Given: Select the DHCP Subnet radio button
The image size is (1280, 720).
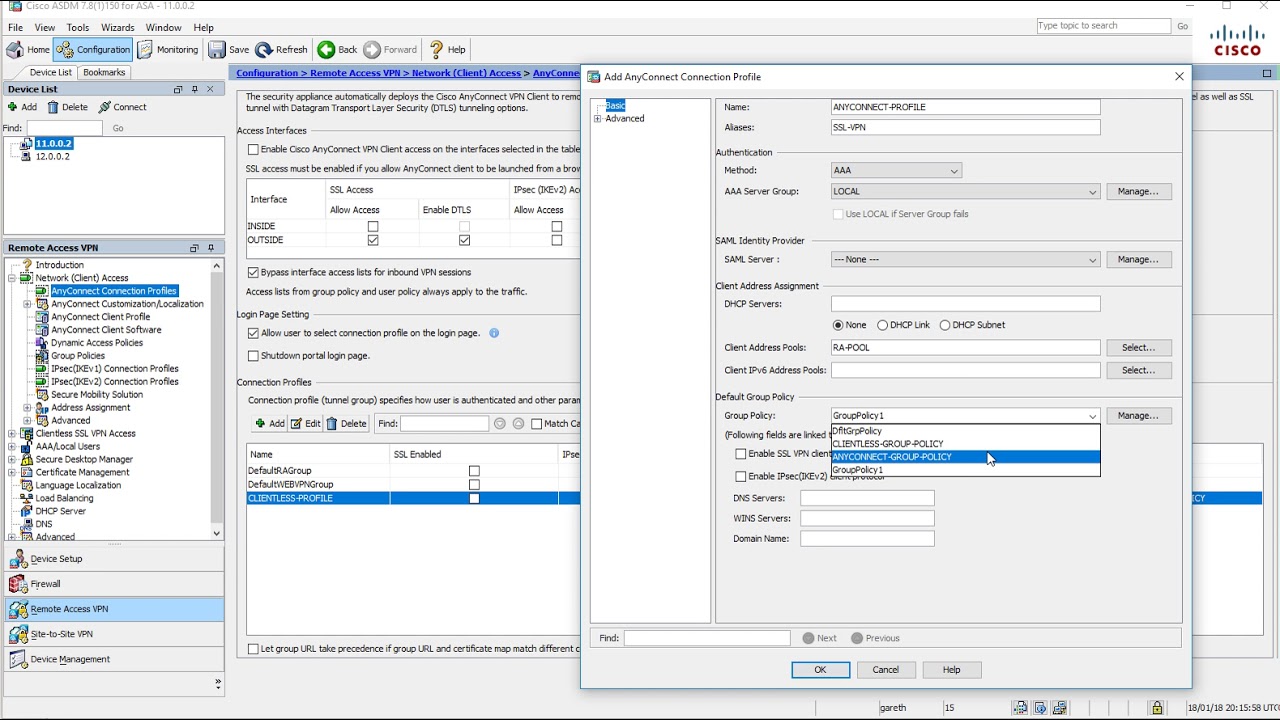Looking at the screenshot, I should coord(945,325).
